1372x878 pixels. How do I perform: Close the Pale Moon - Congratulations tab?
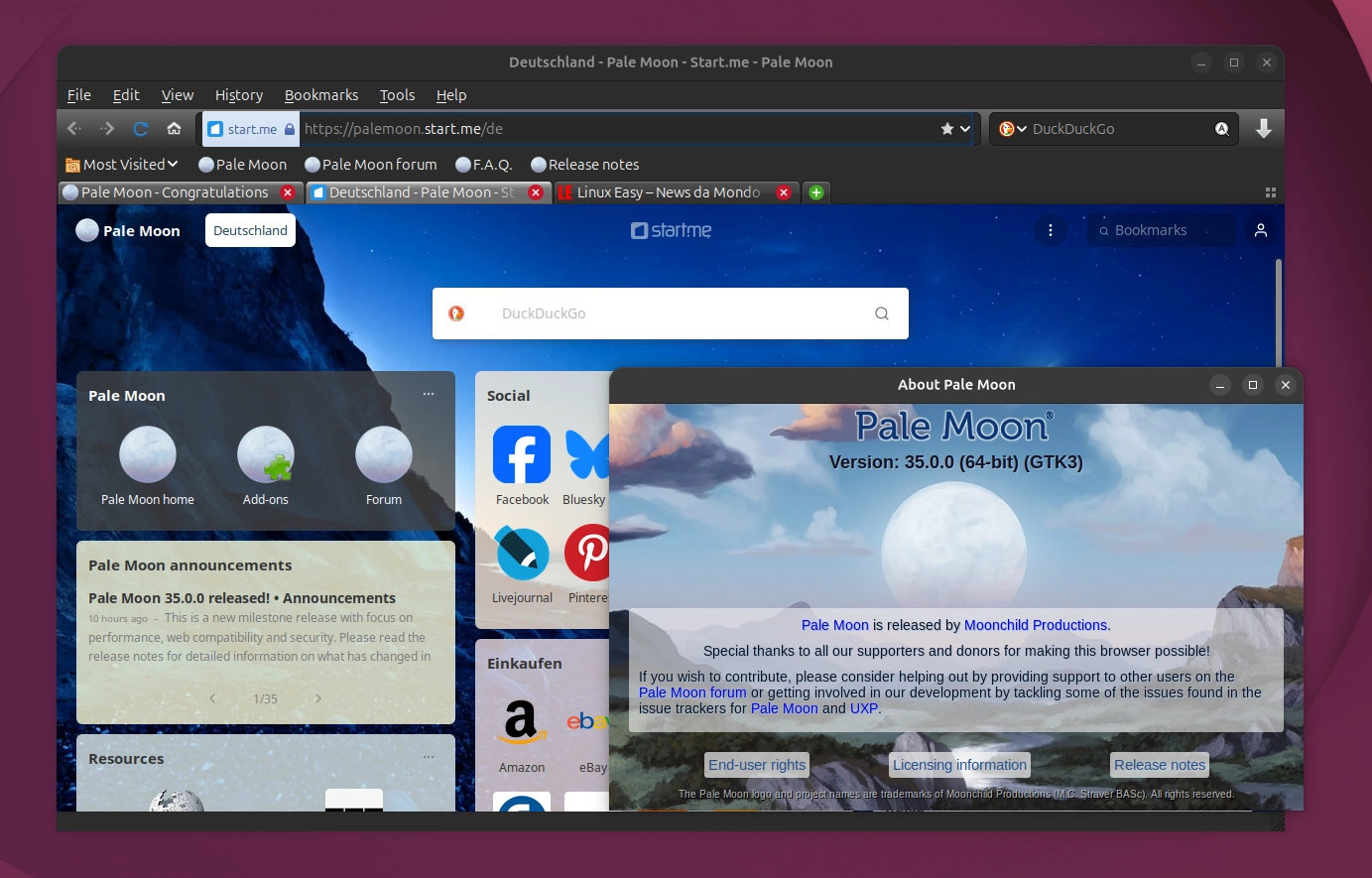pyautogui.click(x=288, y=192)
